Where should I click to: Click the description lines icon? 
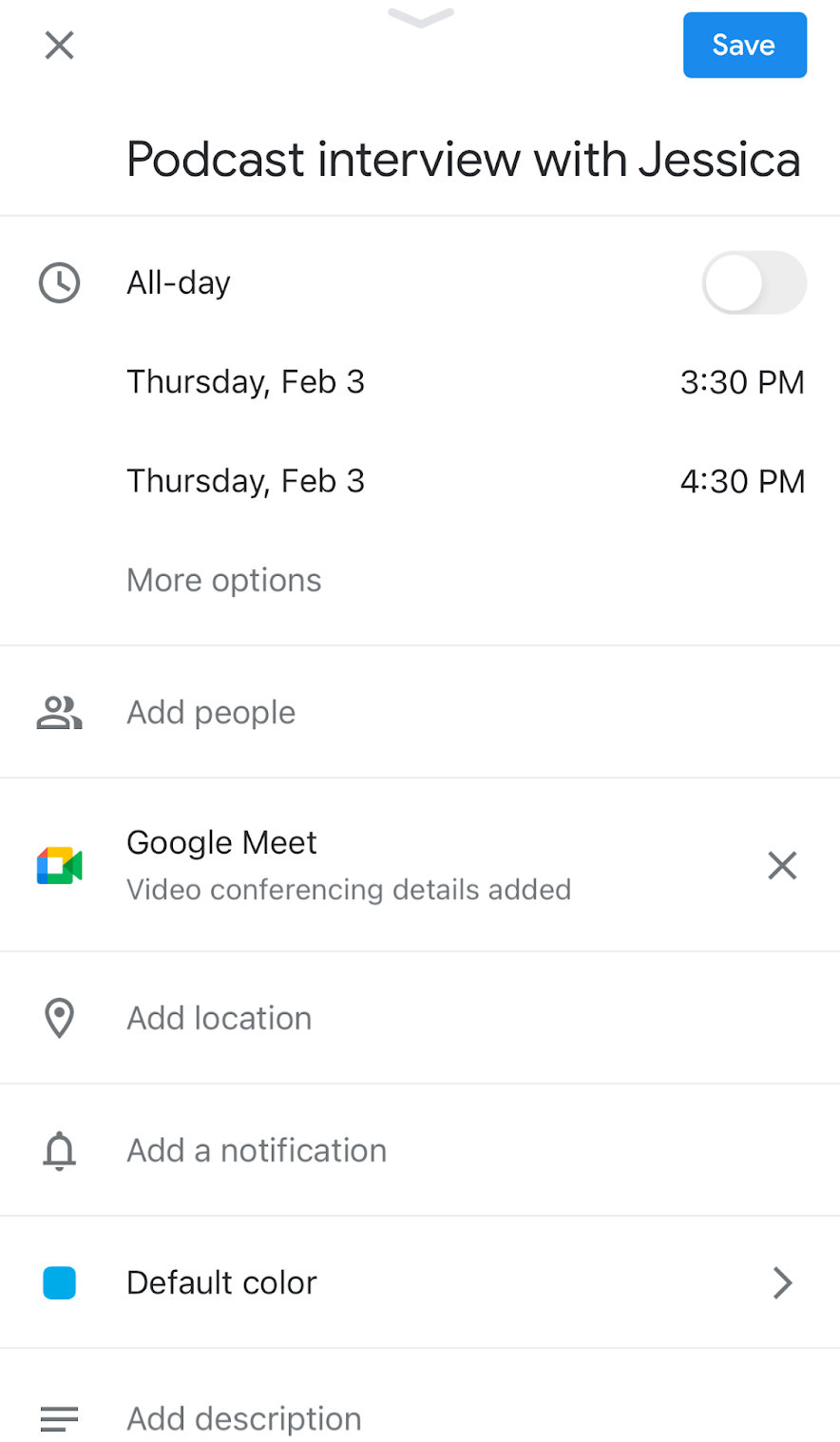(59, 1419)
